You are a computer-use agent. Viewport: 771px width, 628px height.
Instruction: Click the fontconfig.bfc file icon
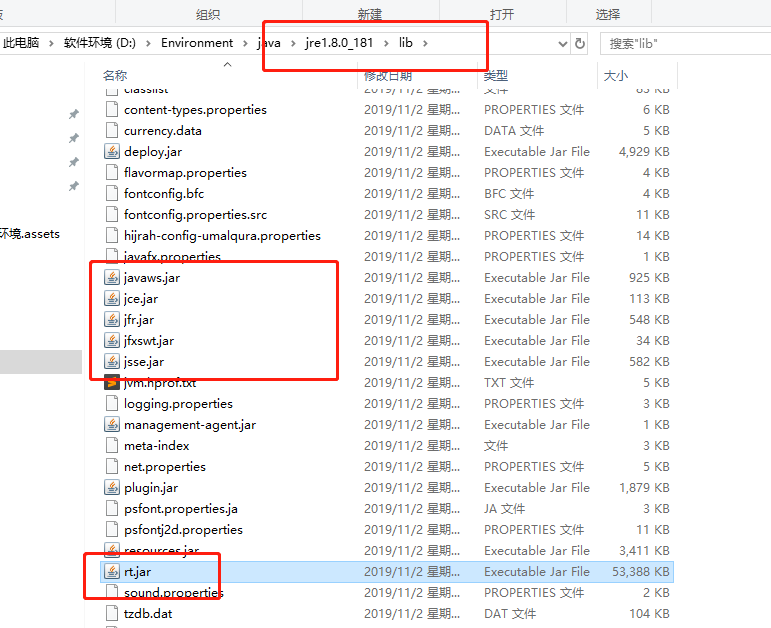(112, 193)
